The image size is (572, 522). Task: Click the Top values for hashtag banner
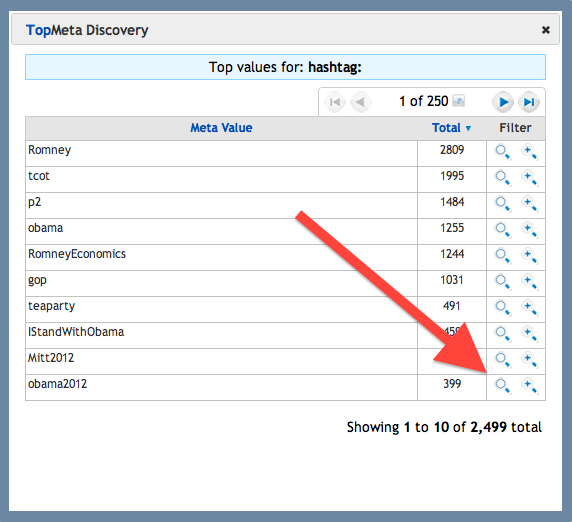pyautogui.click(x=285, y=67)
